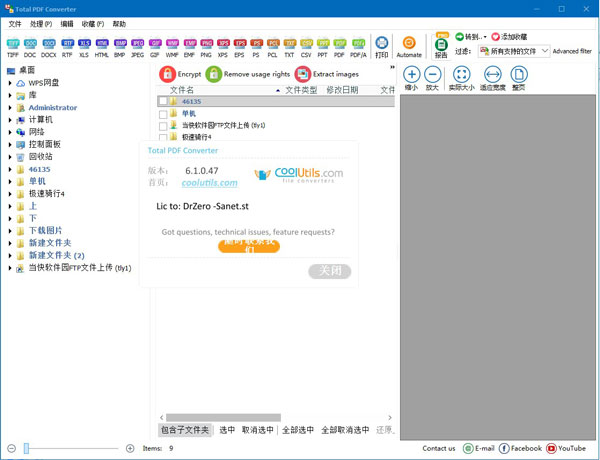Select the DOC conversion icon

(x=30, y=47)
